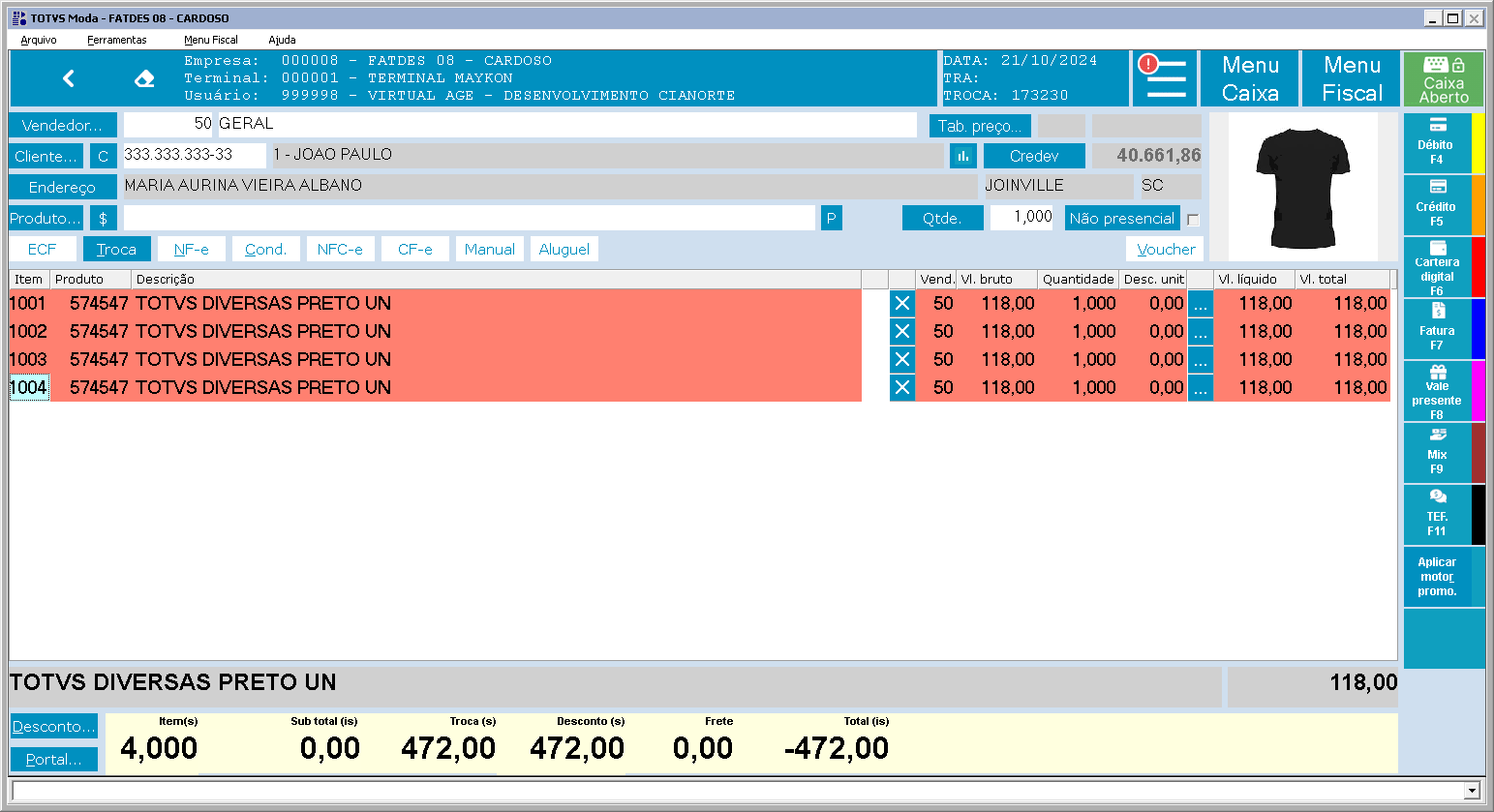This screenshot has height=812, width=1494.
Task: Remove item 1002 with its X icon
Action: point(902,332)
